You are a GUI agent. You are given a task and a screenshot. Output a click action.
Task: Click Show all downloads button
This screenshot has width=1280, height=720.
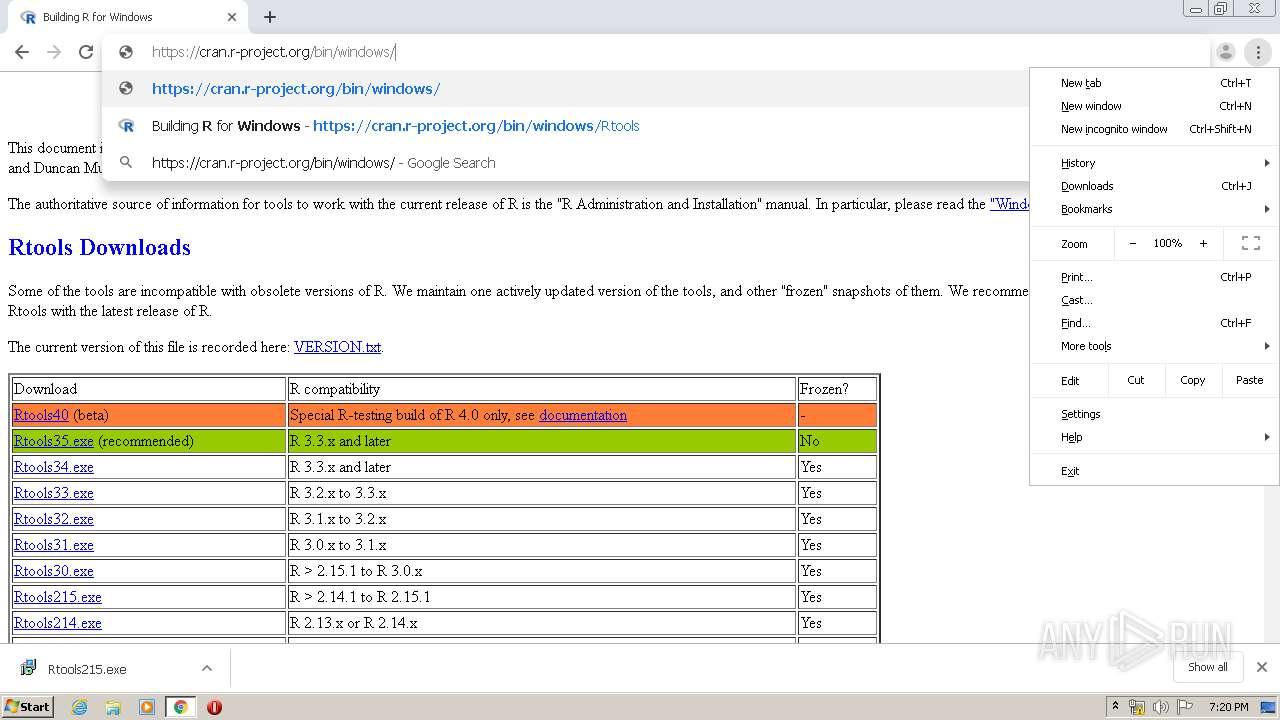[x=1207, y=667]
